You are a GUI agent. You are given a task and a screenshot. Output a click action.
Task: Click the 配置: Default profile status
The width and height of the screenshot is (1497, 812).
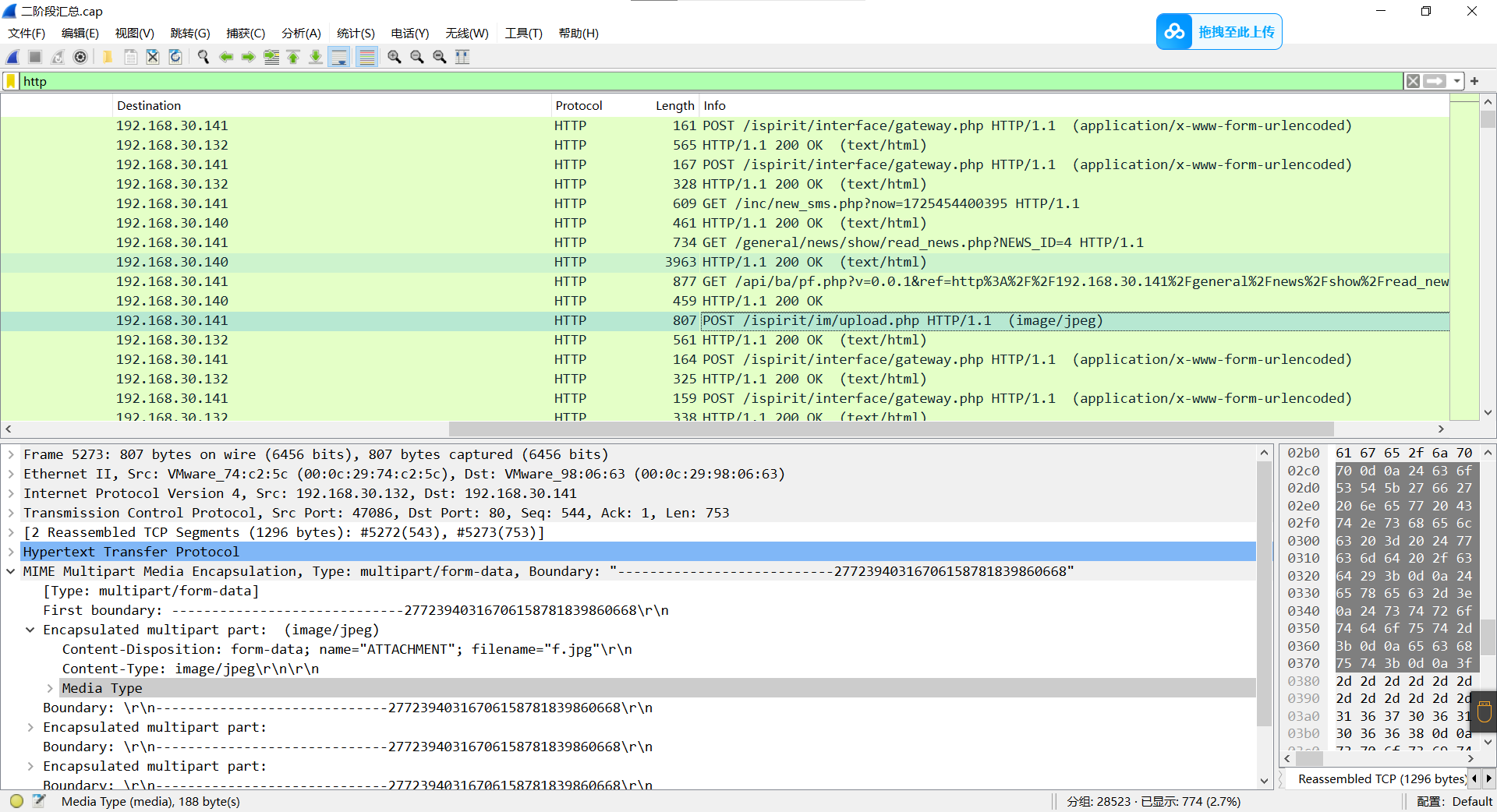(x=1454, y=801)
